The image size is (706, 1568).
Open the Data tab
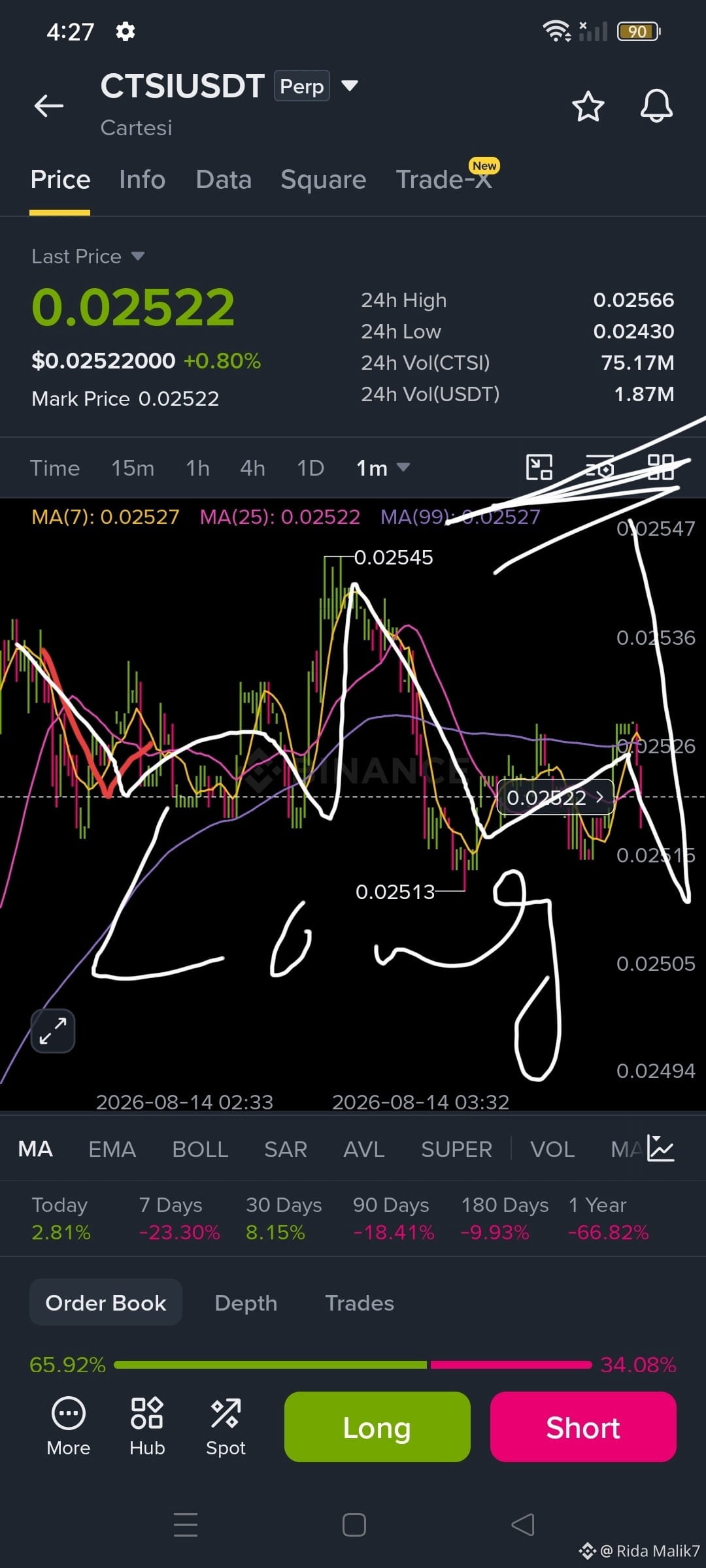(x=224, y=180)
